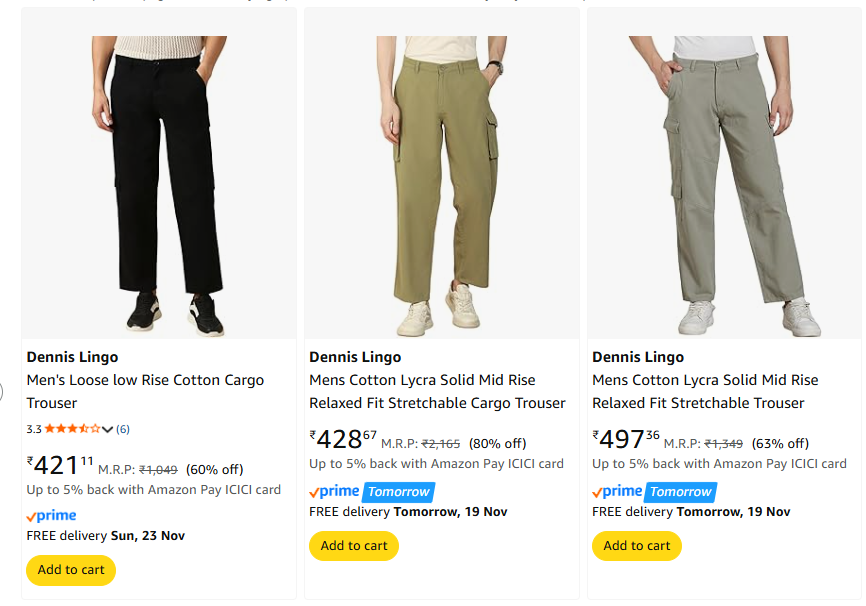Click the (6) ratings count link
This screenshot has width=866, height=606.
[x=123, y=429]
